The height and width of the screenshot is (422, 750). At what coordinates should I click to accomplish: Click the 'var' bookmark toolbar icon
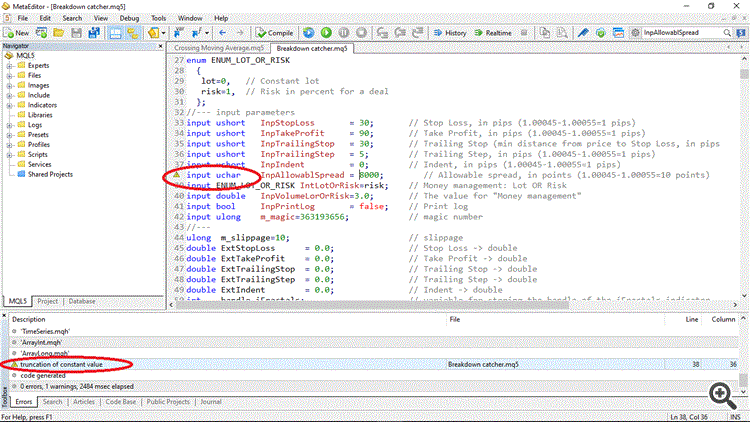coord(178,33)
